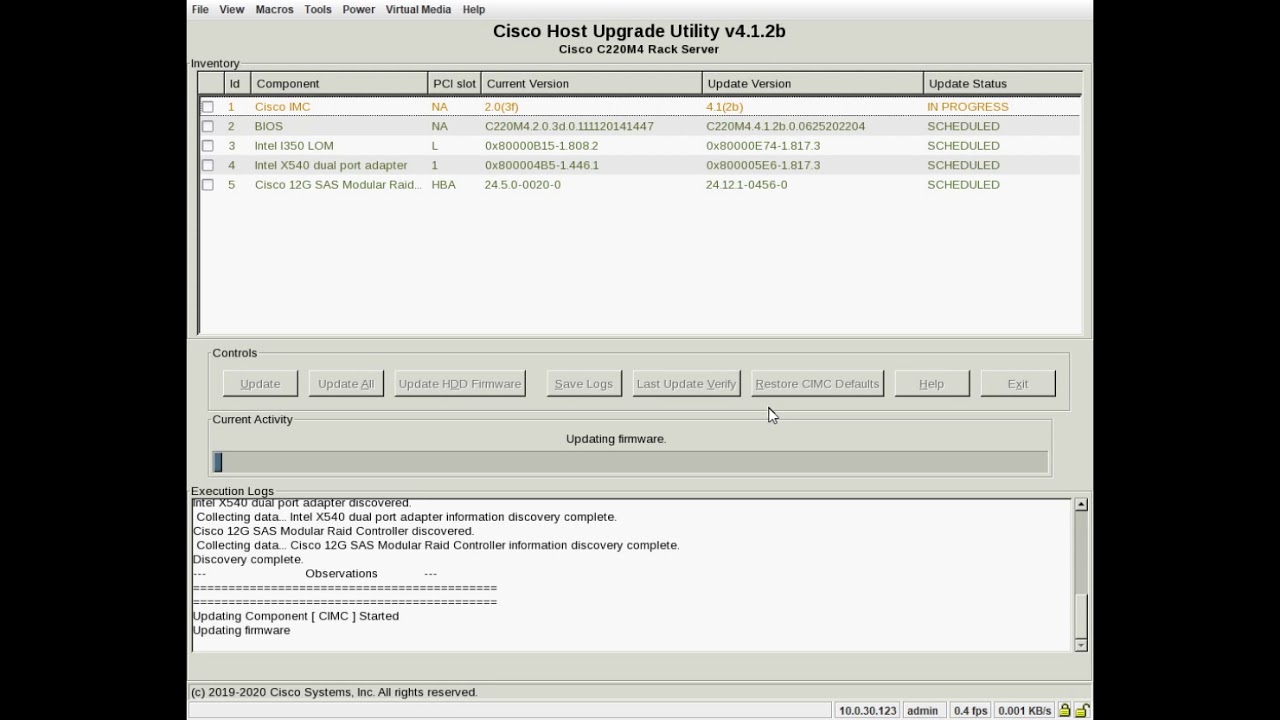This screenshot has height=720, width=1280.
Task: Click the IN PROGRESS status cell
Action: click(967, 107)
